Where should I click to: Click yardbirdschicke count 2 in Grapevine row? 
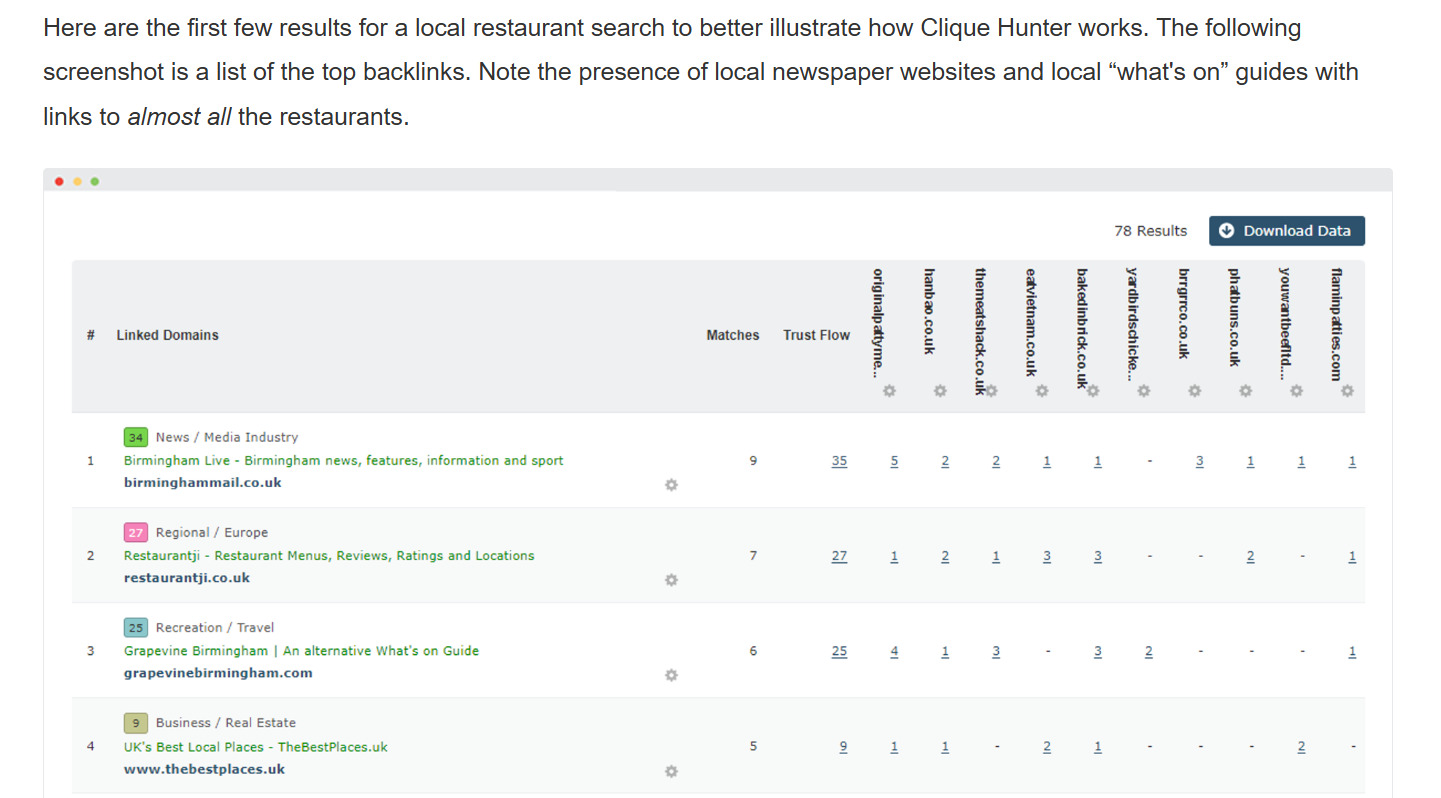coord(1148,651)
